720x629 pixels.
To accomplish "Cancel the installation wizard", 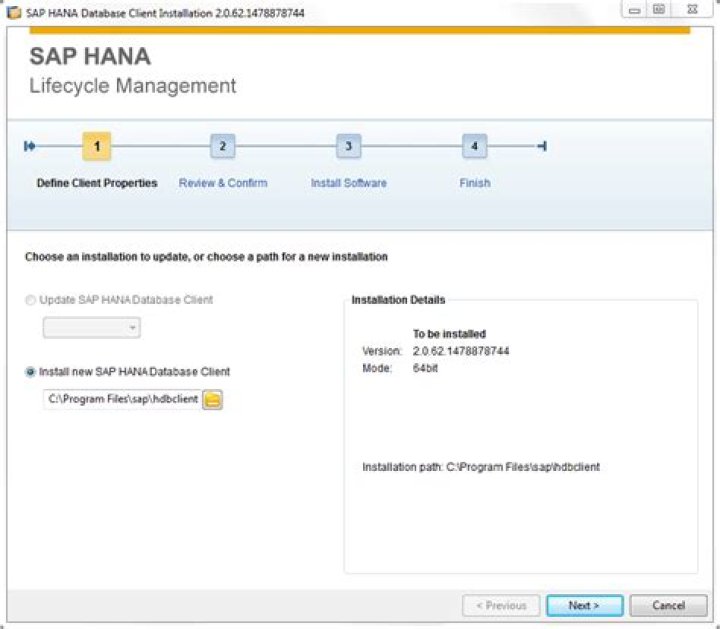I will tap(668, 605).
